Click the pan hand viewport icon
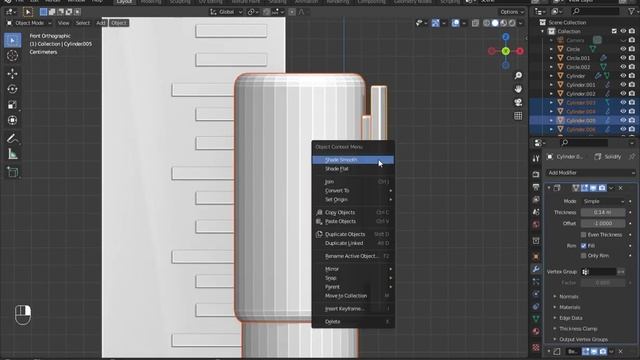Viewport: 640px width, 360px height. point(518,89)
